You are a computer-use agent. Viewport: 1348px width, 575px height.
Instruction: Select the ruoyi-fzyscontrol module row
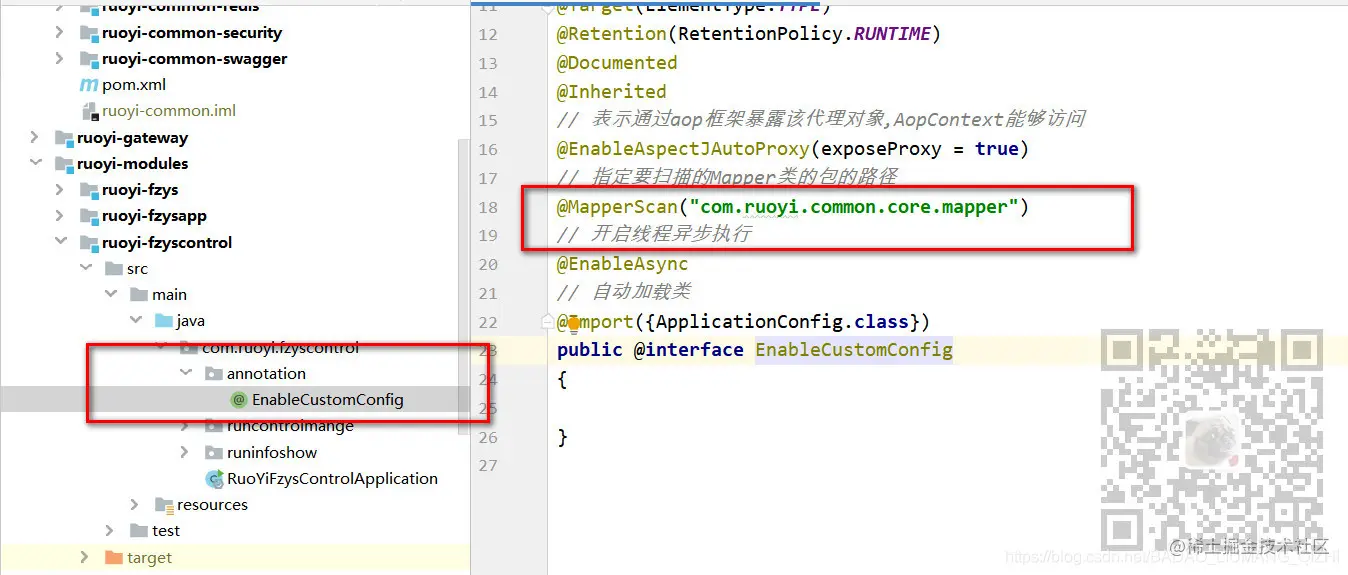[x=167, y=243]
